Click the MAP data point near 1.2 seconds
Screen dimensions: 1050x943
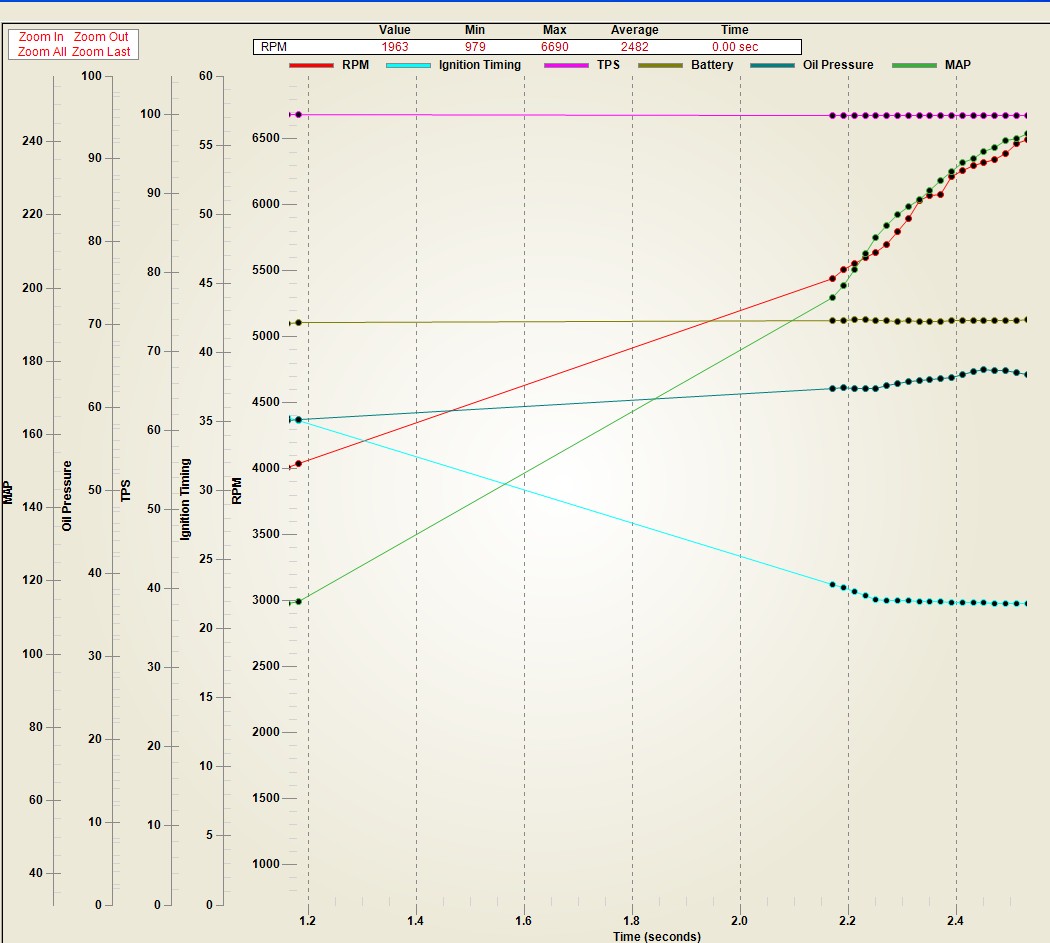298,601
